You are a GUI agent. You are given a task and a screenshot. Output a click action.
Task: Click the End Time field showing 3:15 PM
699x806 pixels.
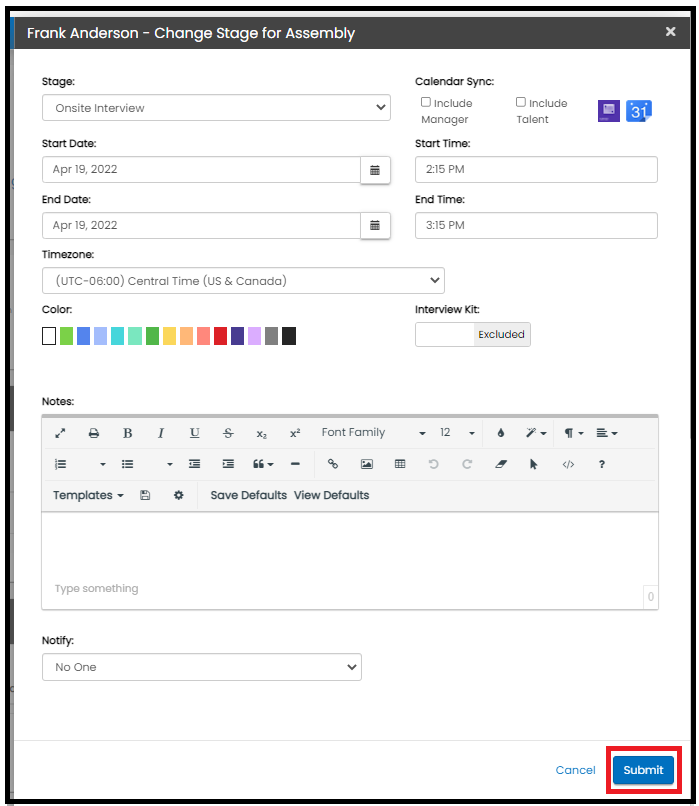(x=536, y=226)
